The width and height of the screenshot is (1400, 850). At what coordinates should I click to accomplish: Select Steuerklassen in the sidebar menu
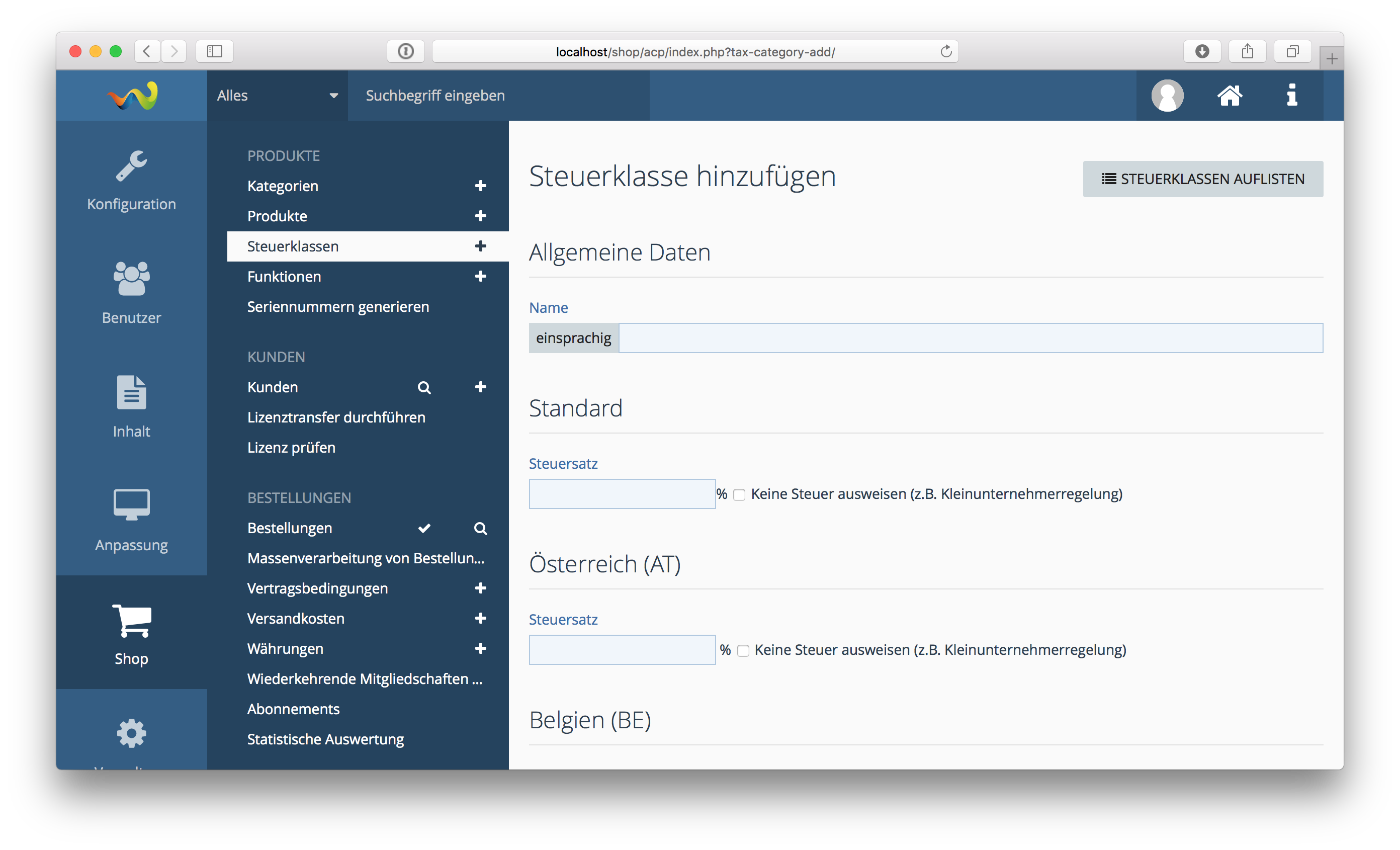click(x=293, y=246)
